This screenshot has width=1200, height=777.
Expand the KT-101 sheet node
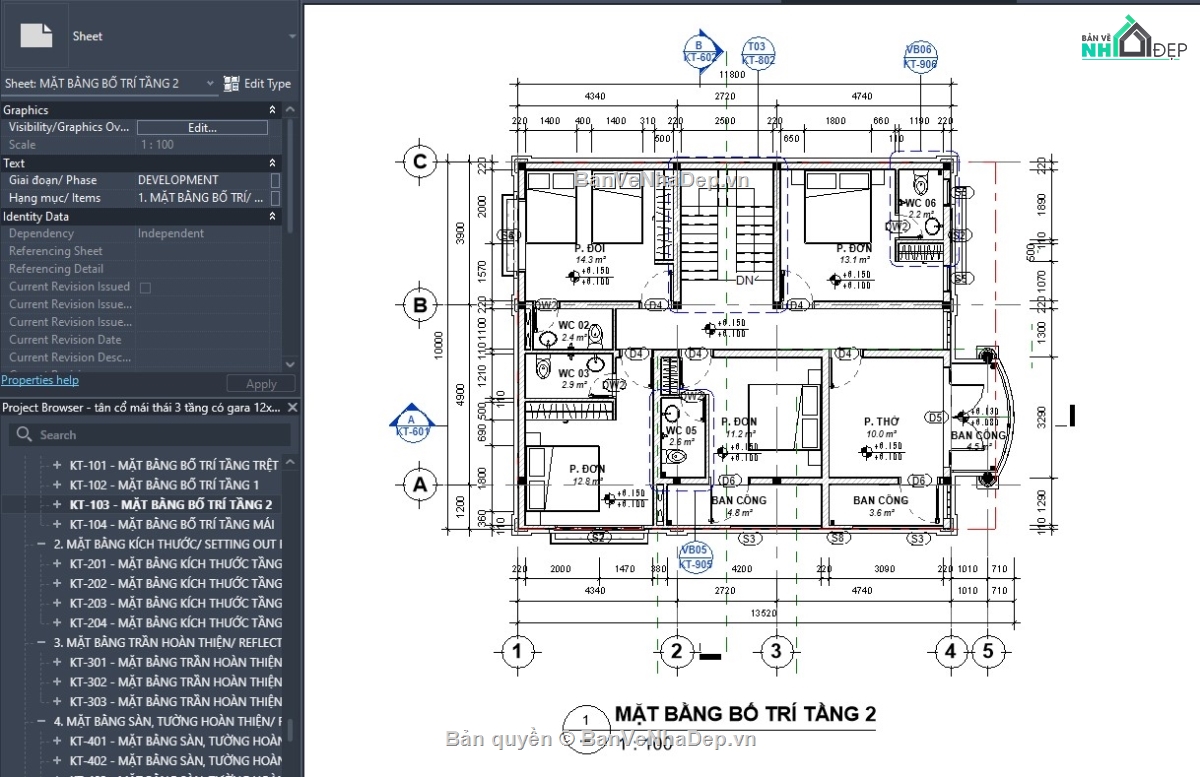58,465
